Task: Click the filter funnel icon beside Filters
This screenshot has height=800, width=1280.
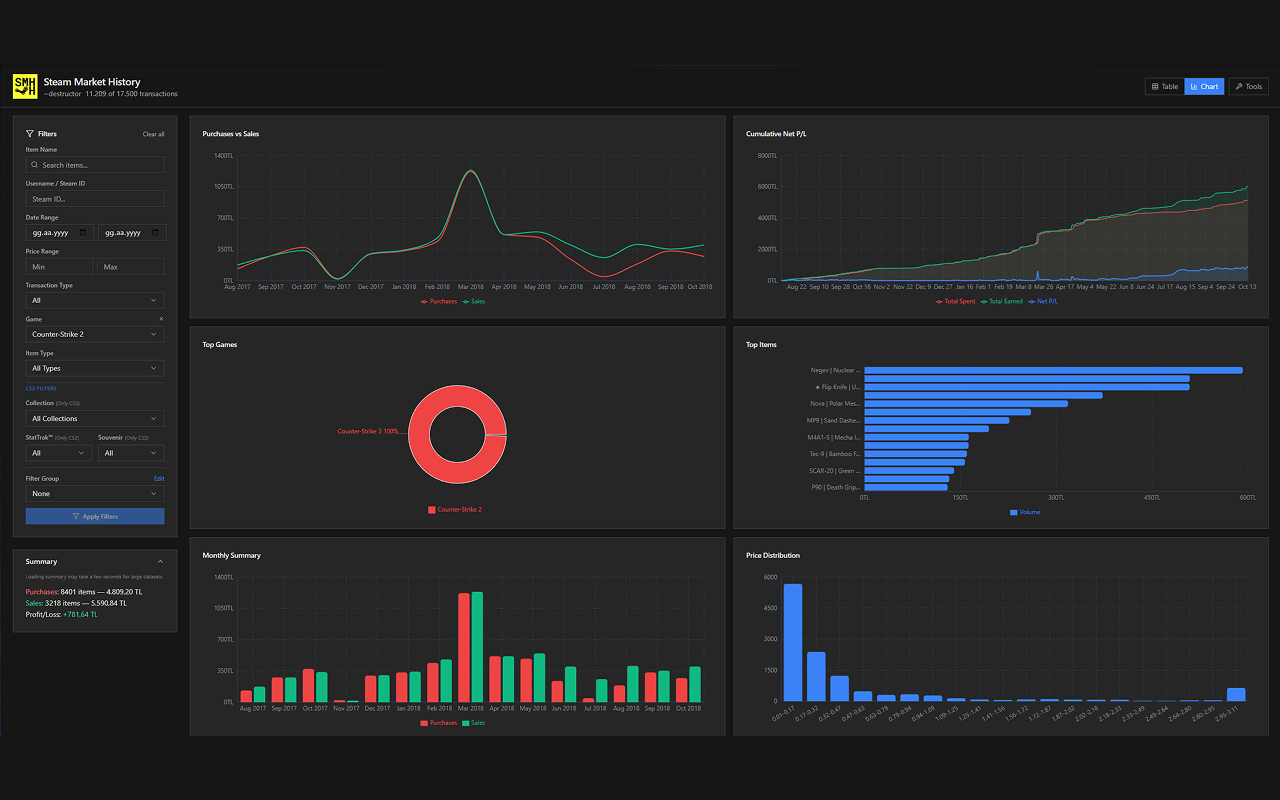Action: point(30,133)
